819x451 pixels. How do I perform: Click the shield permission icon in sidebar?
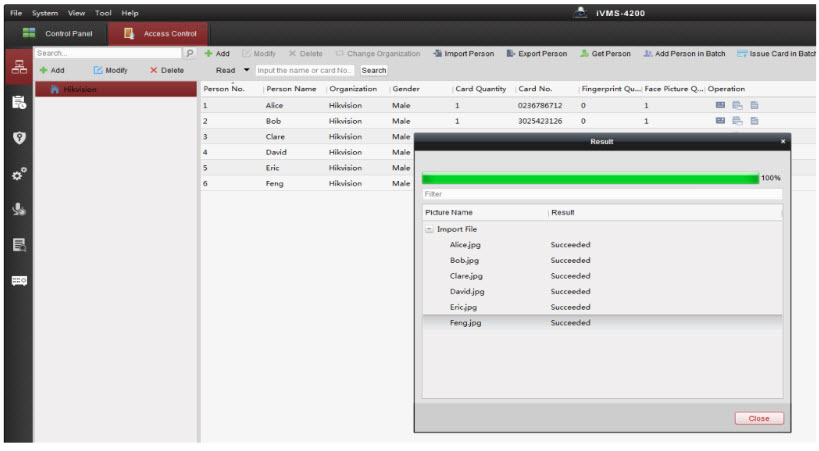pyautogui.click(x=17, y=137)
